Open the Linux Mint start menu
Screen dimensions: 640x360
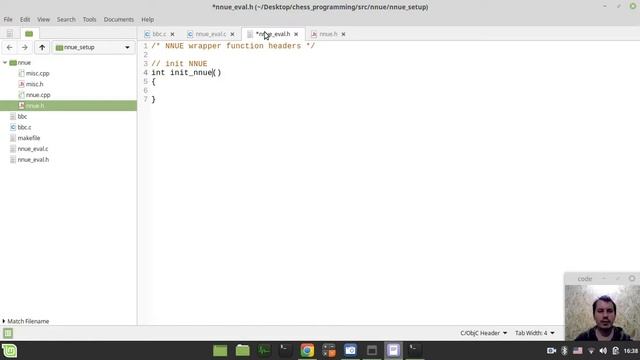9,351
